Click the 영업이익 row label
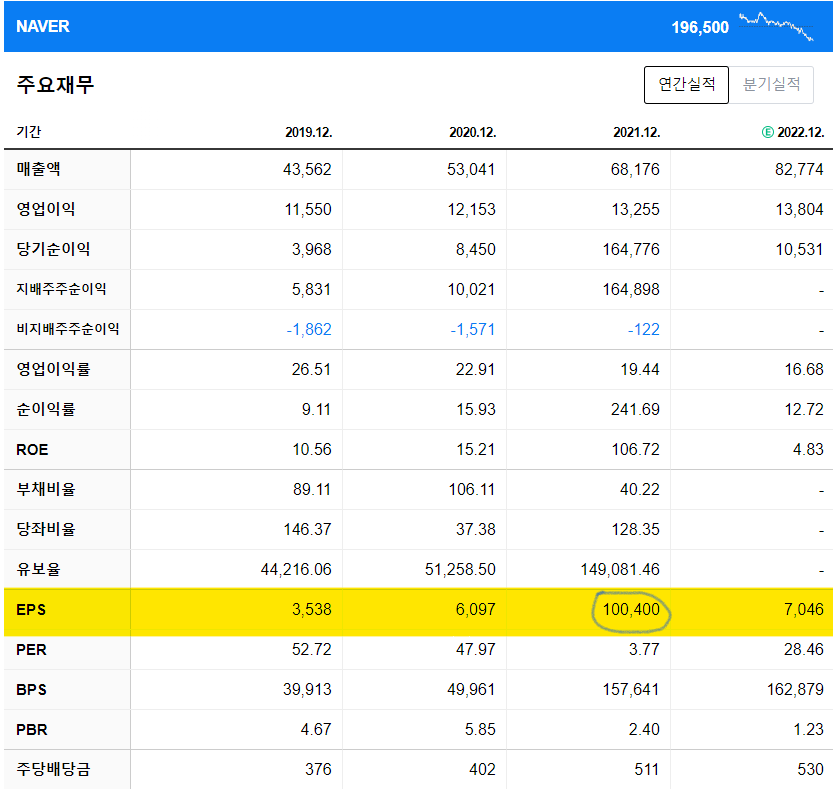 click(46, 209)
